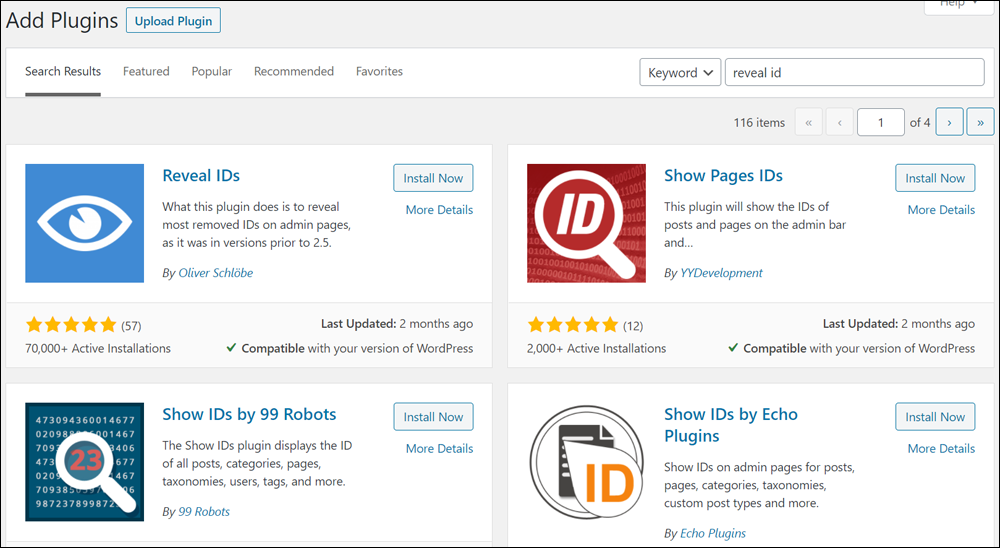Install the Show Pages IDs plugin
This screenshot has height=548, width=1000.
pyautogui.click(x=935, y=178)
